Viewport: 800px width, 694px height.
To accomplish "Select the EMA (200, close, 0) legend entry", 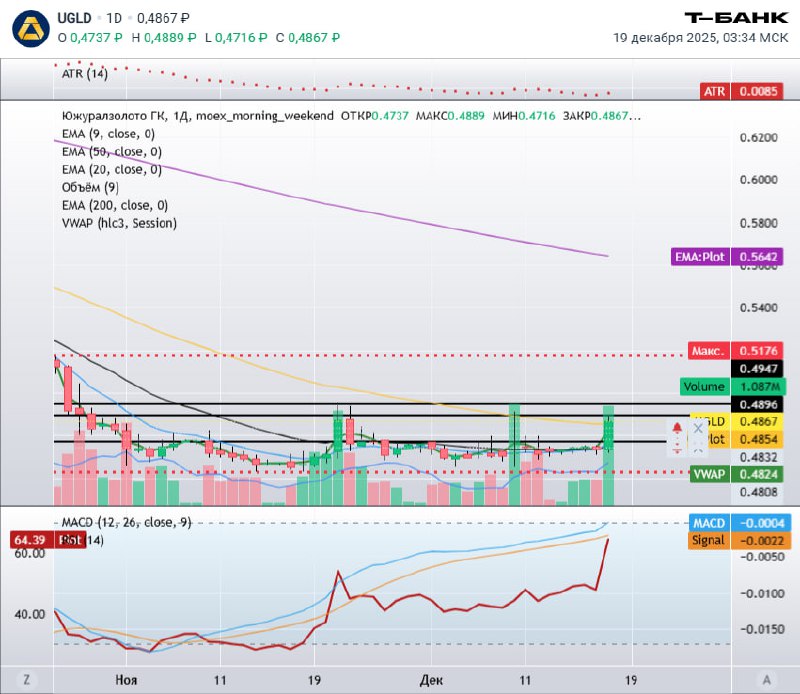I will point(115,205).
